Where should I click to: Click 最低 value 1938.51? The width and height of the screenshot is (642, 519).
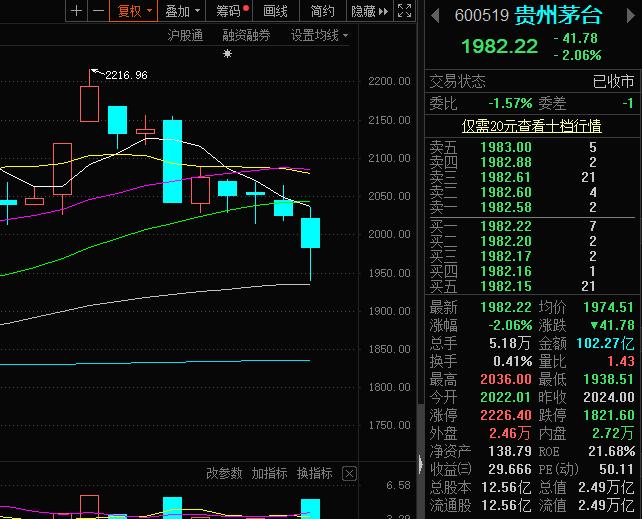608,379
